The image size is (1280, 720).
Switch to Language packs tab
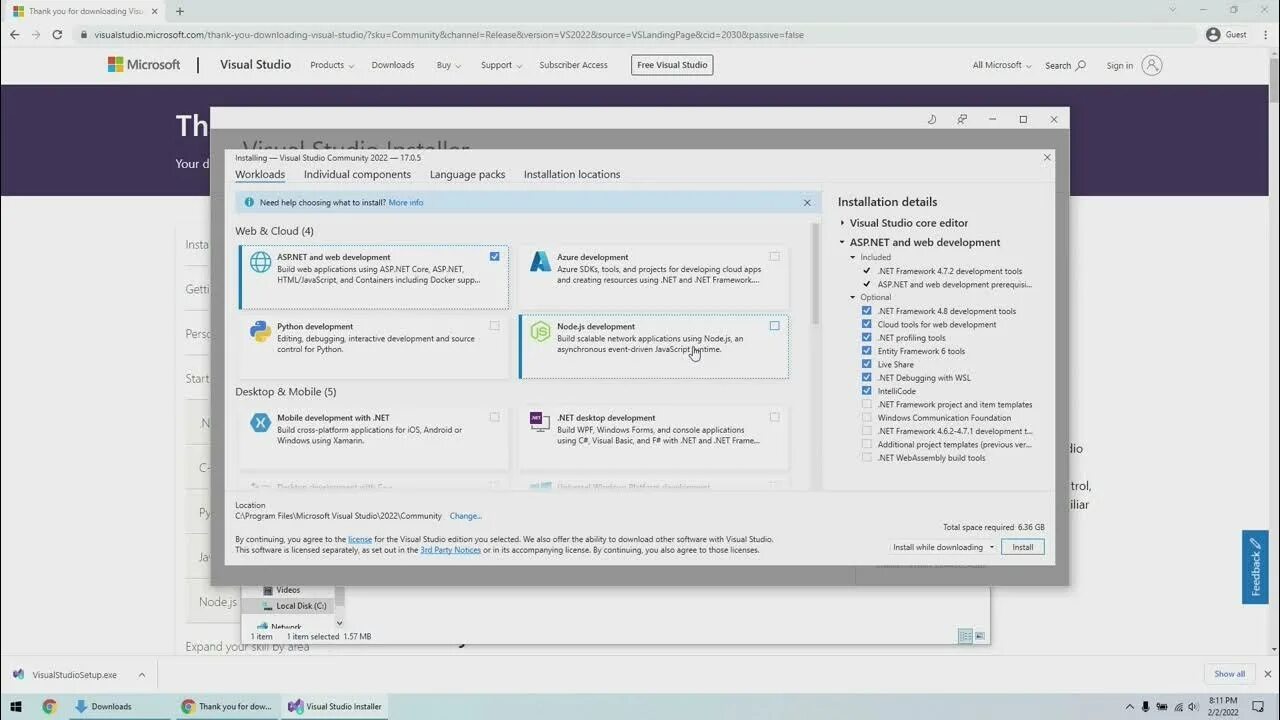pos(467,174)
